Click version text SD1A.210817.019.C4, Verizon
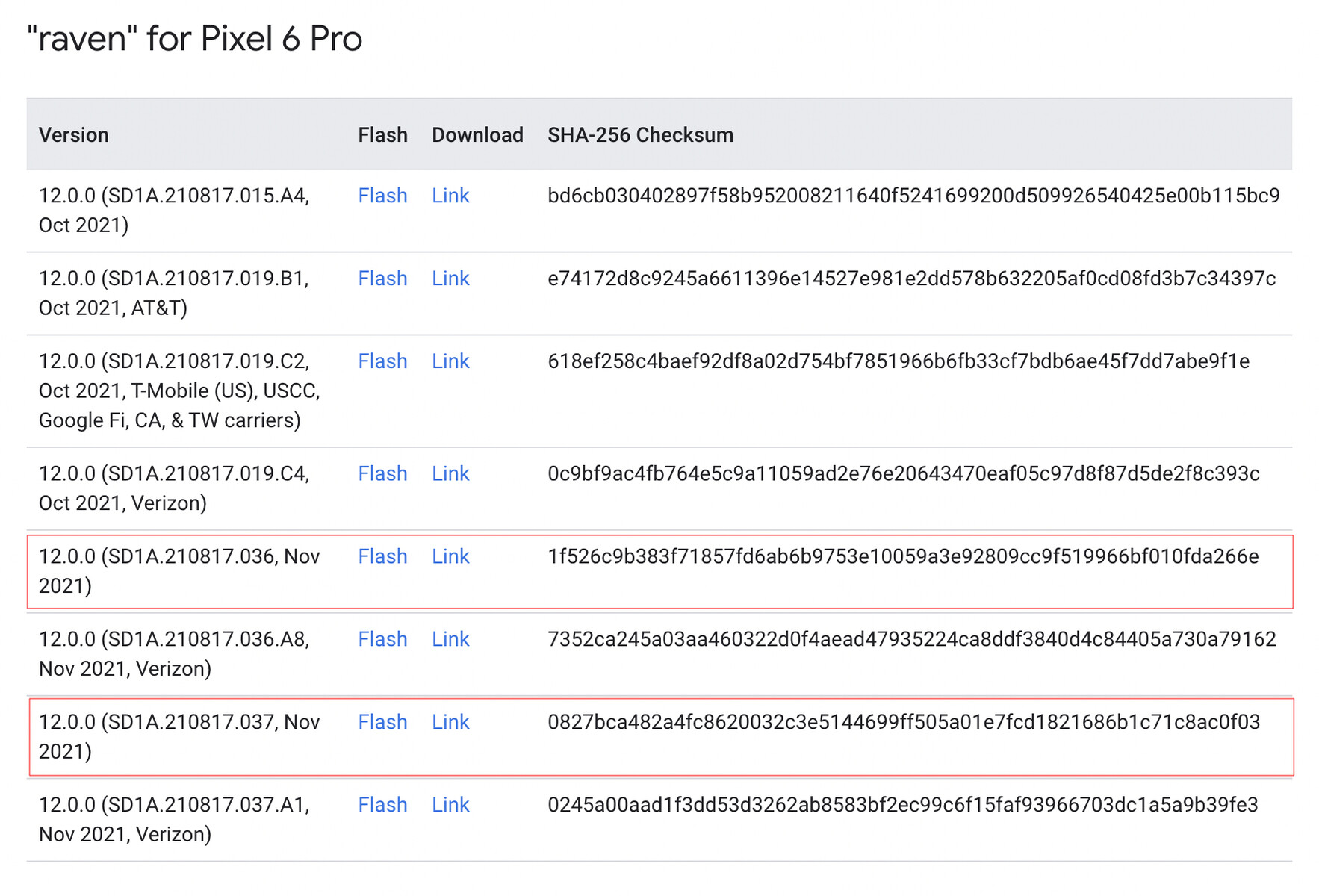This screenshot has width=1319, height=896. pyautogui.click(x=174, y=489)
